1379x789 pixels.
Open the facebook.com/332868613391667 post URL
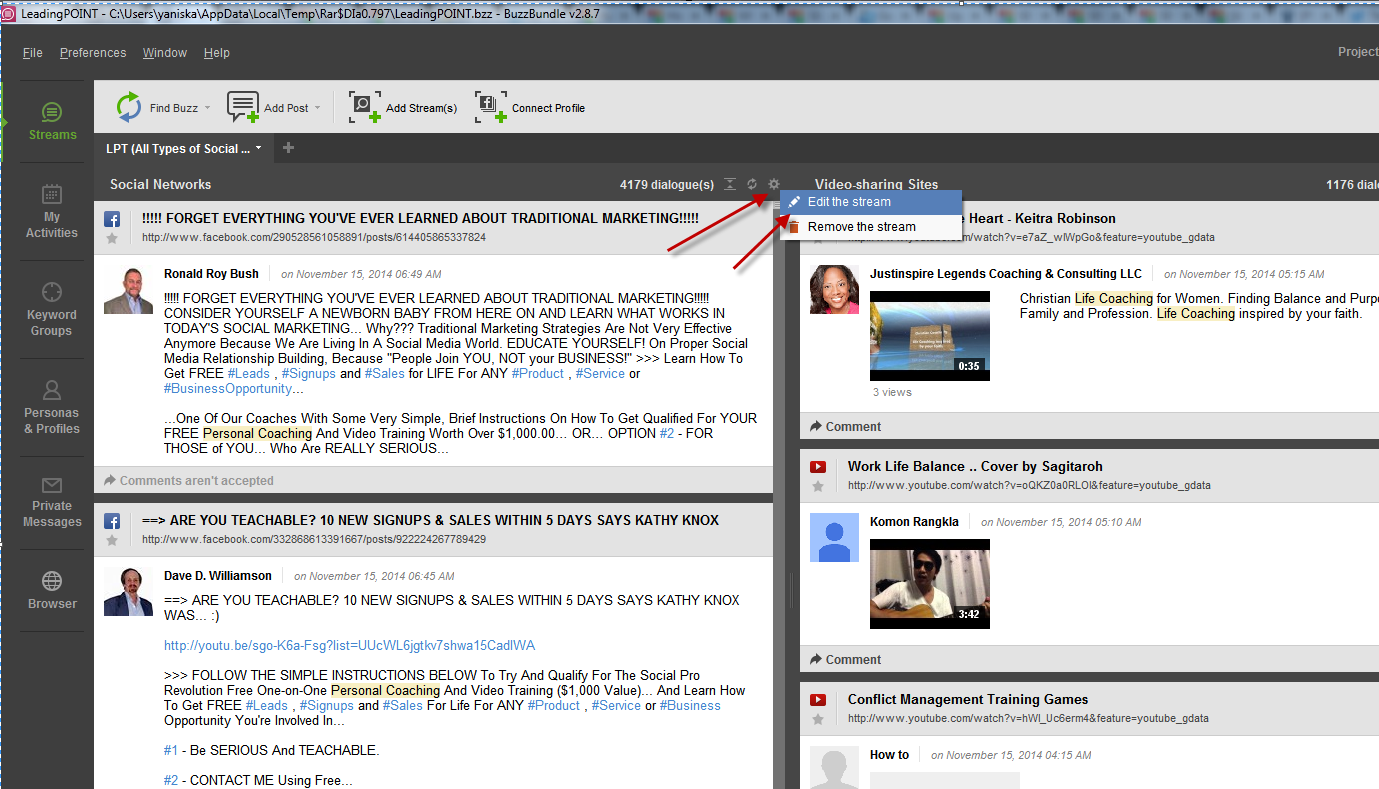[x=314, y=540]
